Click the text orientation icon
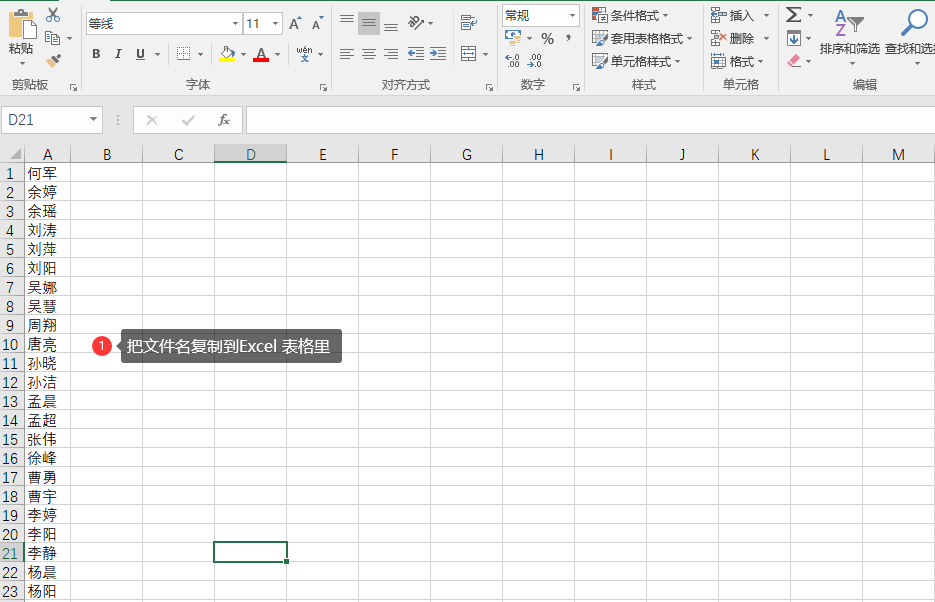 [416, 23]
